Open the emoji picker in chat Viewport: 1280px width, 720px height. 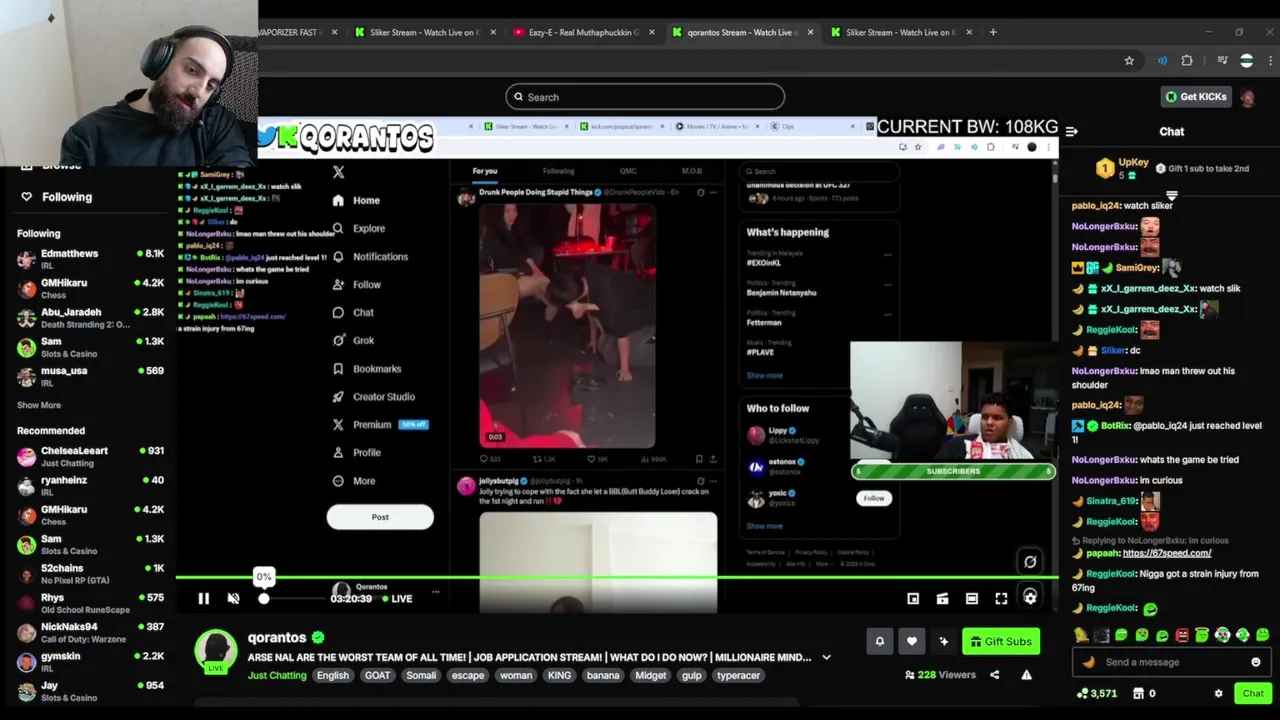tap(1256, 662)
